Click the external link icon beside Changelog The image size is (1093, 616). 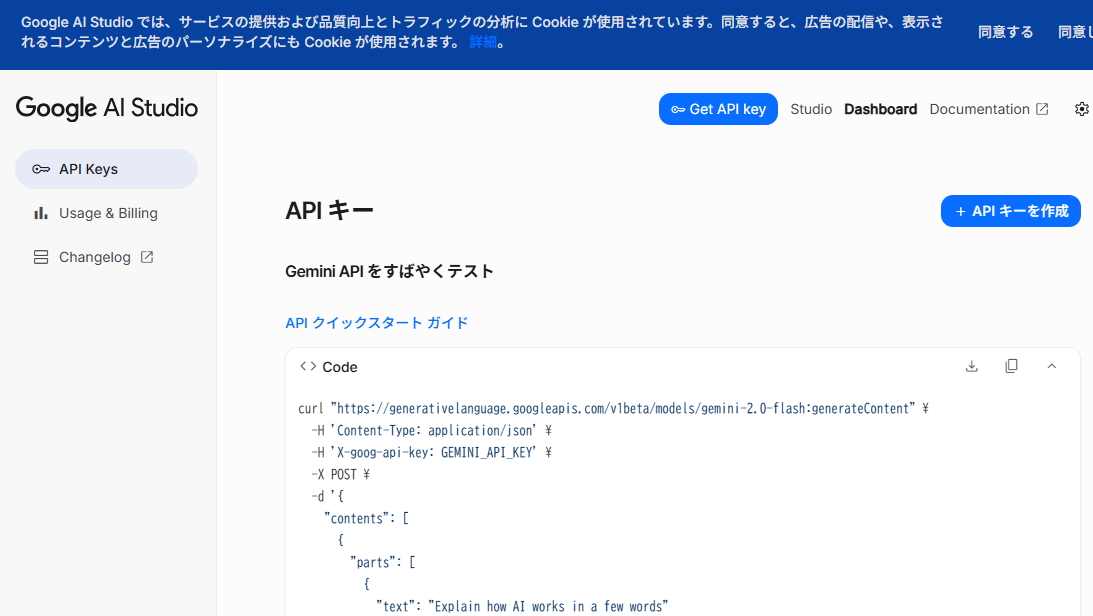pos(146,257)
